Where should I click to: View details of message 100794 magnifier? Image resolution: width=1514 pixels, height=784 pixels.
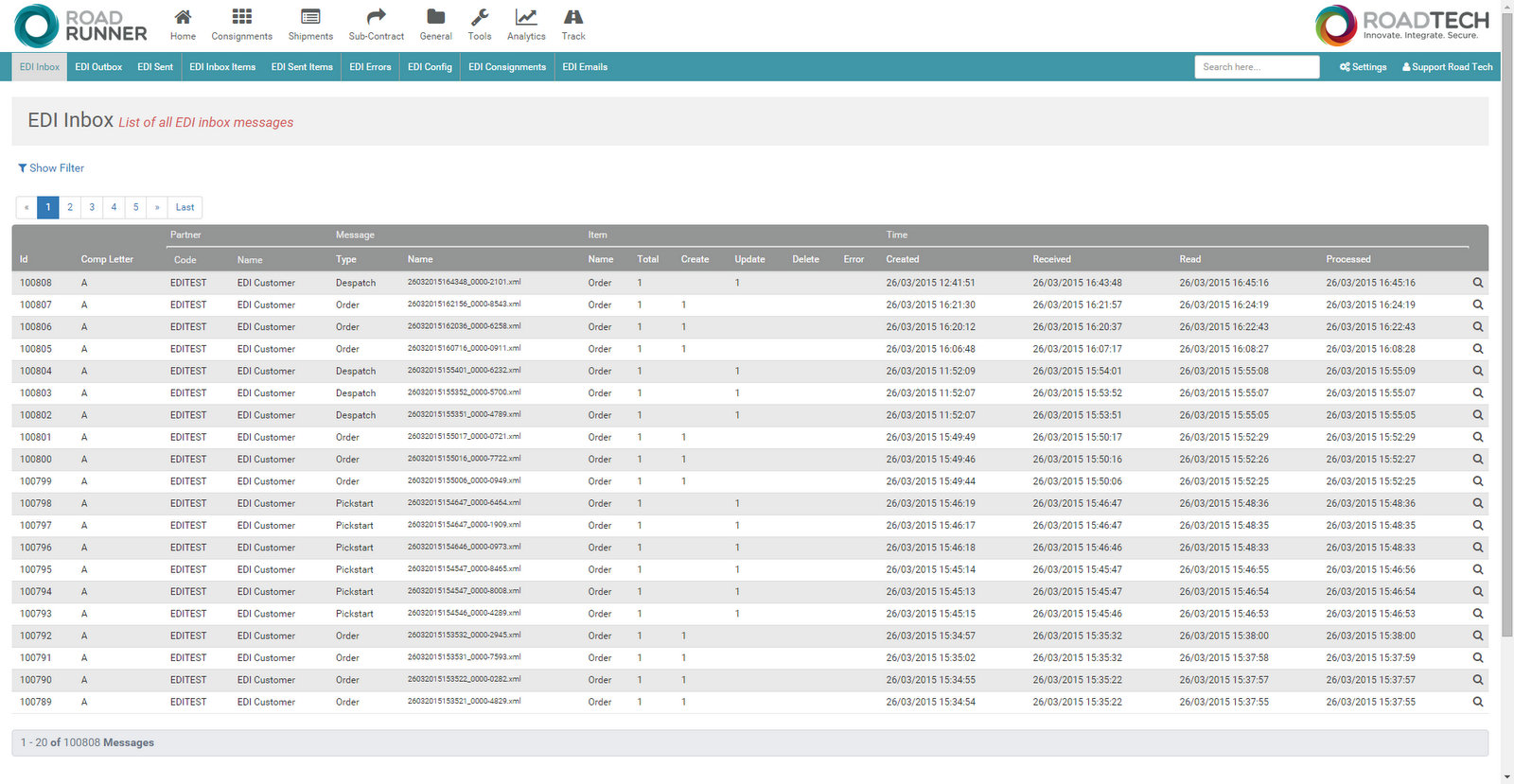(x=1477, y=591)
